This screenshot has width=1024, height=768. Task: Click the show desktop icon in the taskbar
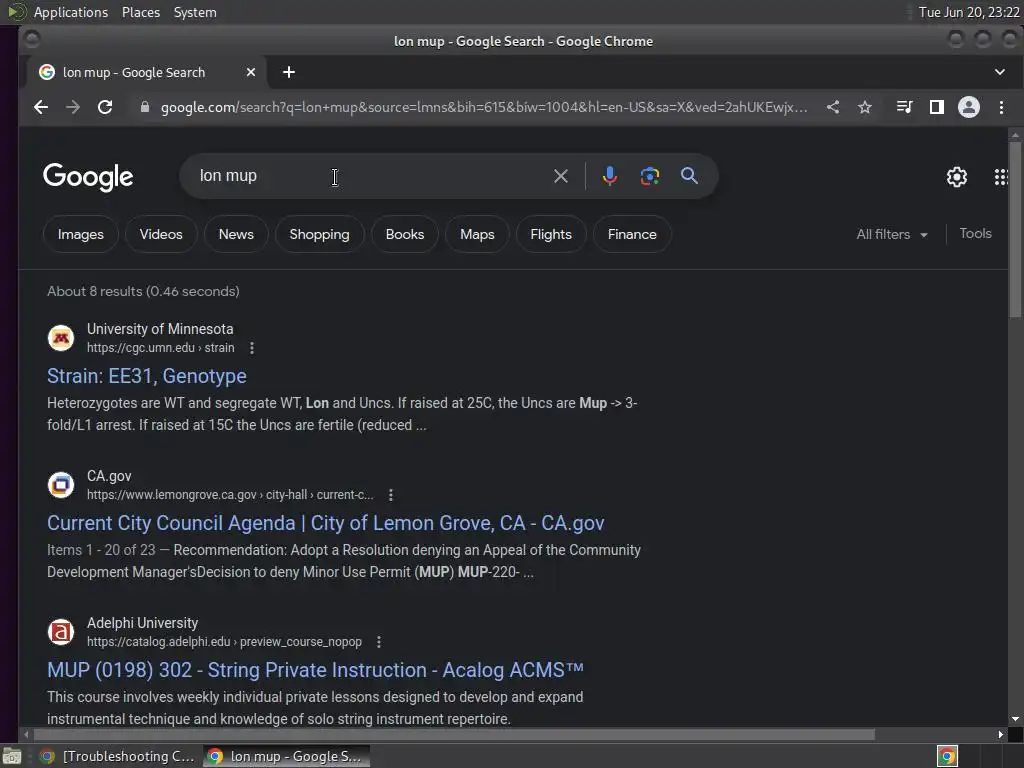tap(12, 756)
